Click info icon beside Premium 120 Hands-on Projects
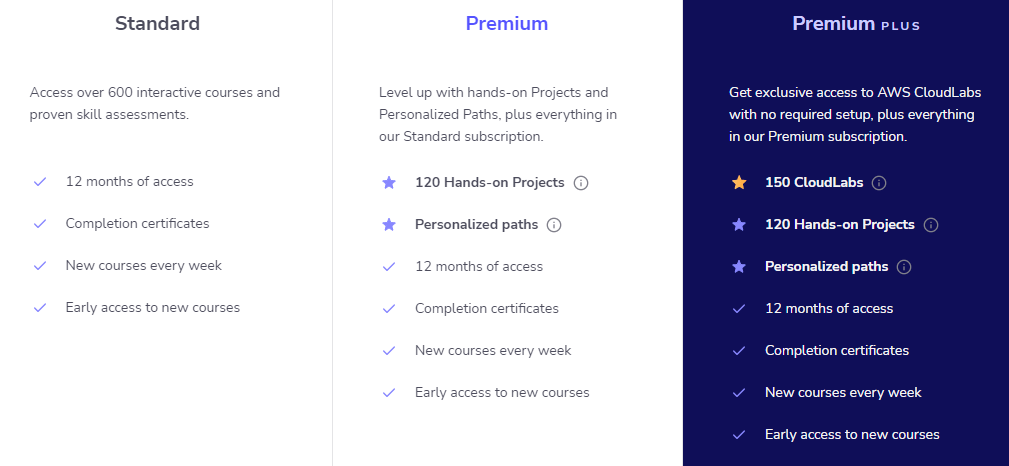 [x=581, y=183]
